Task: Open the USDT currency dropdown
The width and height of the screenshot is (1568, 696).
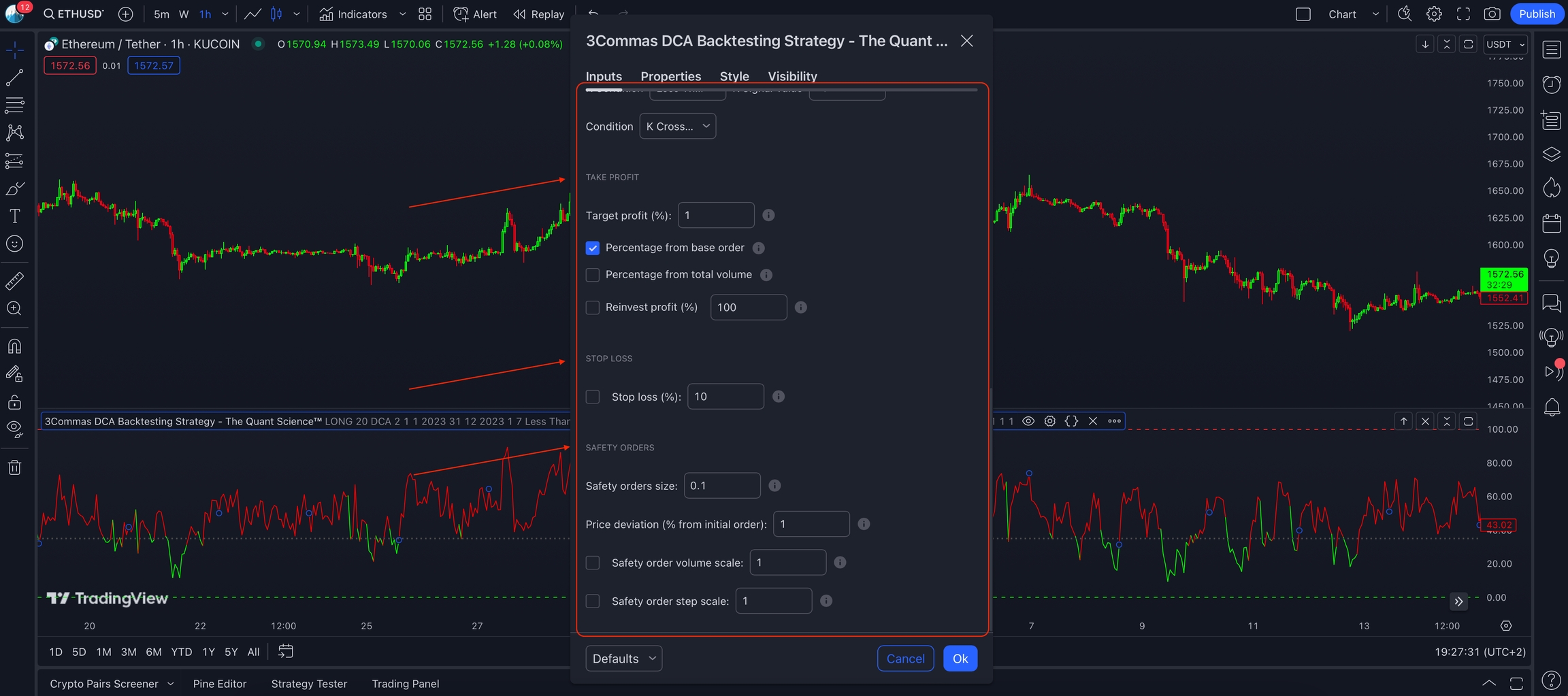Action: (1505, 44)
